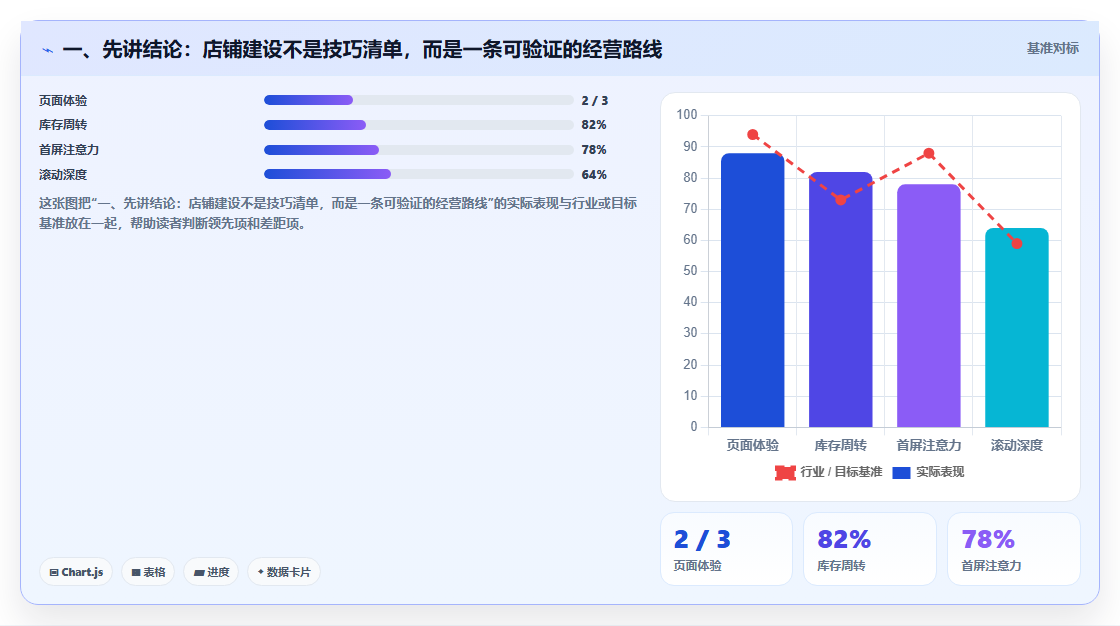Click the 78% value beside progress bar
The width and height of the screenshot is (1120, 626).
[594, 150]
